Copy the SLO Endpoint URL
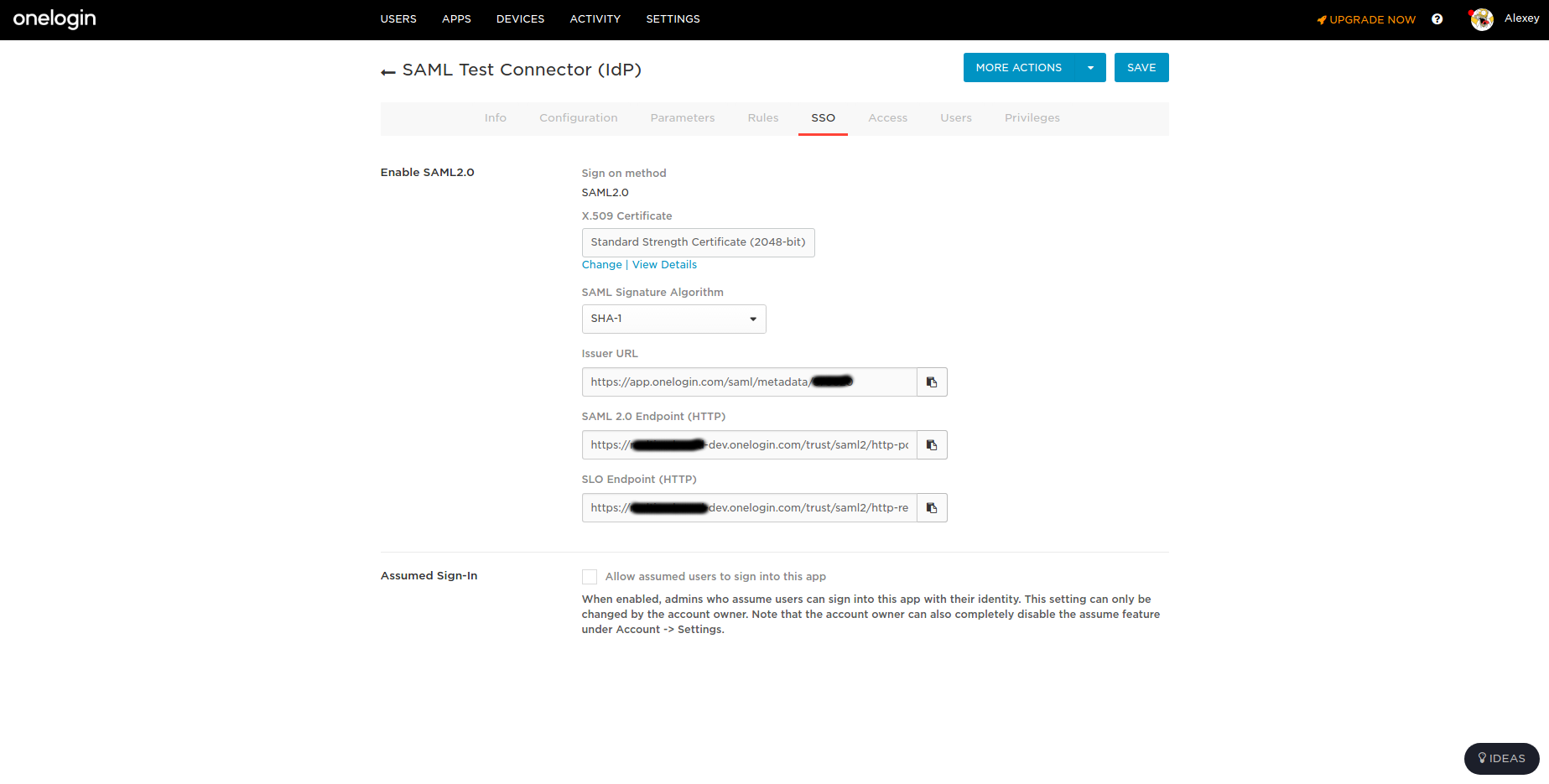The height and width of the screenshot is (784, 1549). coord(932,508)
